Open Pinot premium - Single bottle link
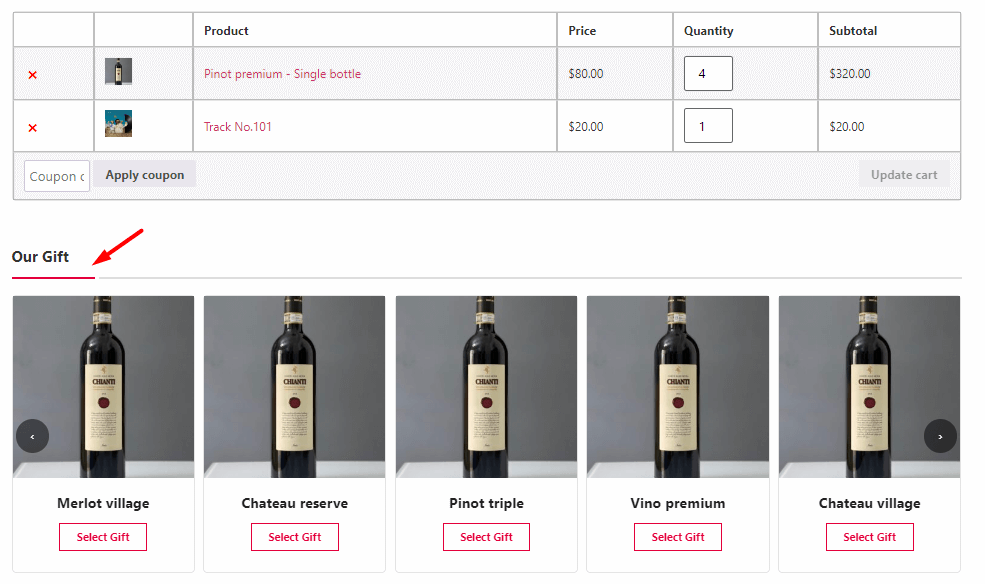Image resolution: width=985 pixels, height=584 pixels. [282, 73]
